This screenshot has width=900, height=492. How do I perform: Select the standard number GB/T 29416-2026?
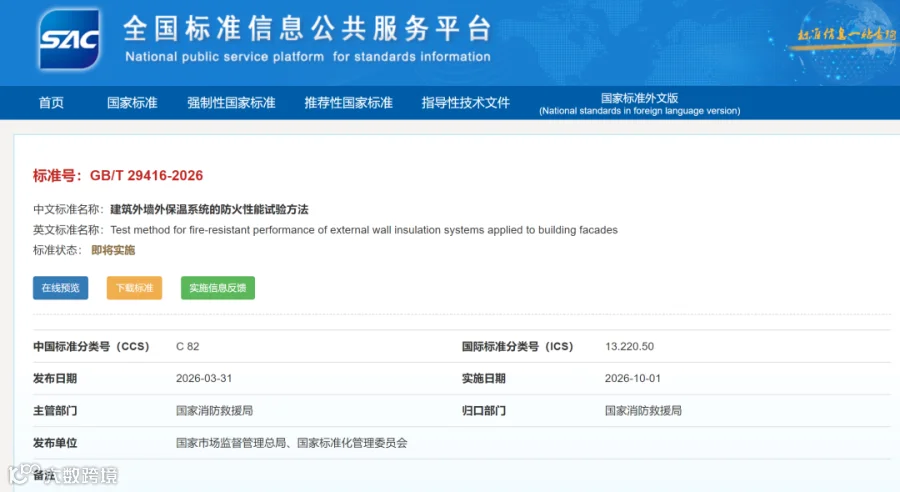click(146, 176)
